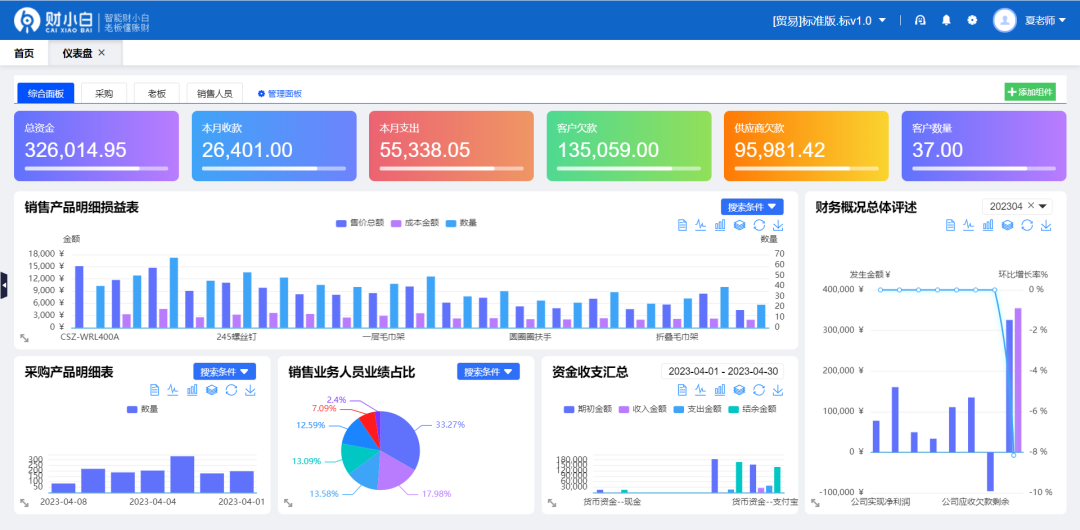This screenshot has height=530, width=1080.
Task: Show data view for 采购产品明细表
Action: click(x=154, y=389)
